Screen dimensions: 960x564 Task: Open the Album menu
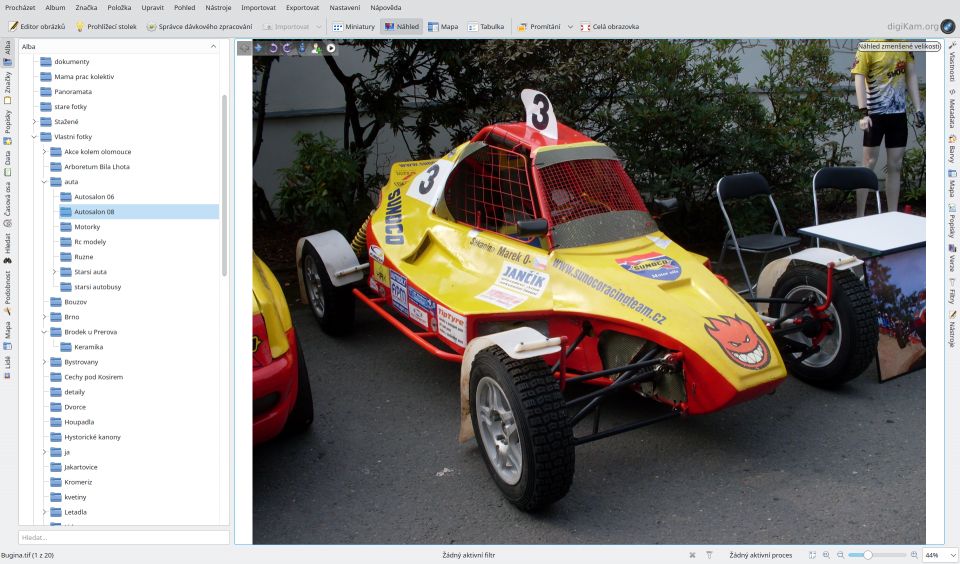pyautogui.click(x=55, y=7)
